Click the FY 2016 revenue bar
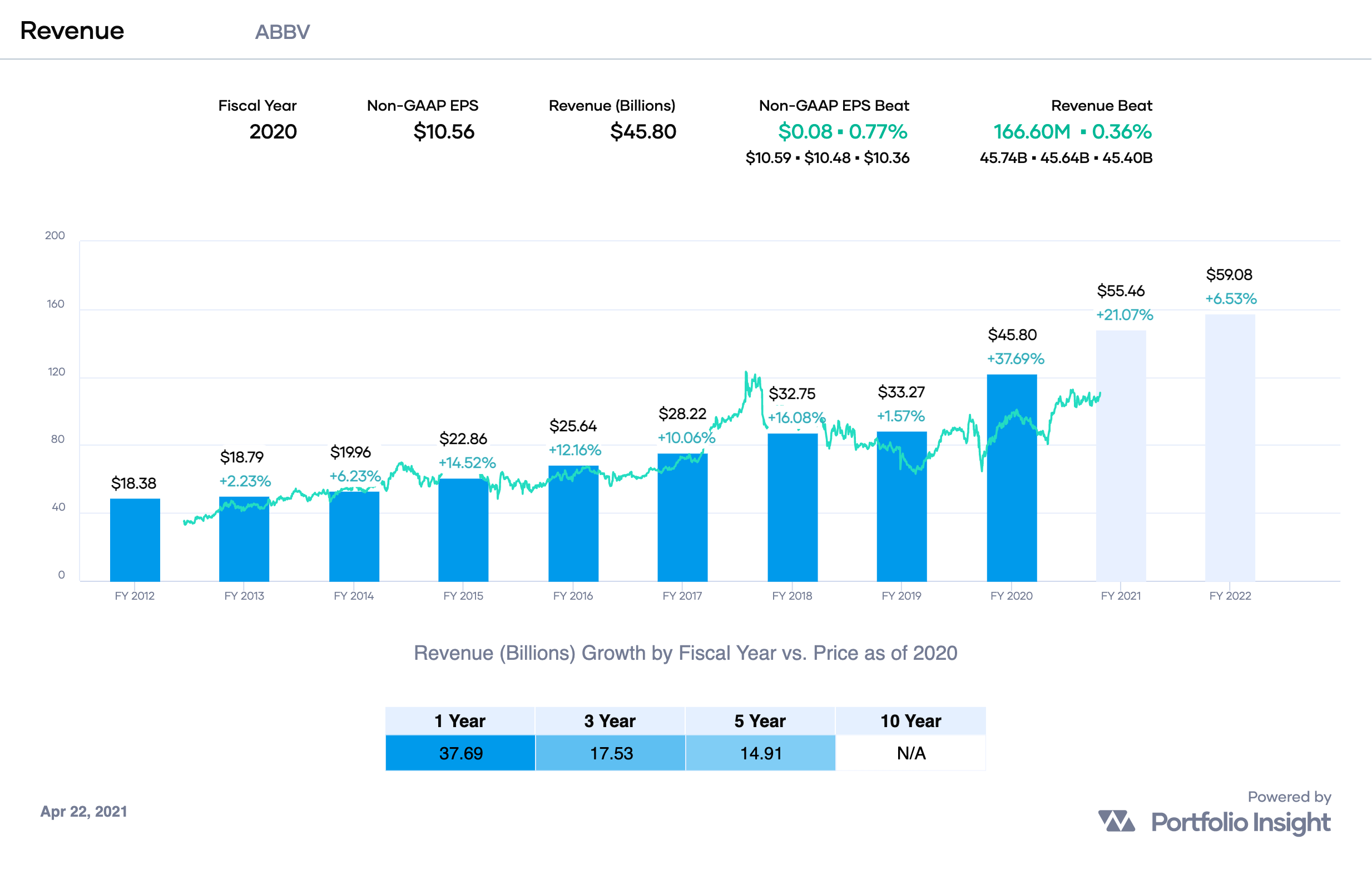The height and width of the screenshot is (889, 1372). pos(573,523)
